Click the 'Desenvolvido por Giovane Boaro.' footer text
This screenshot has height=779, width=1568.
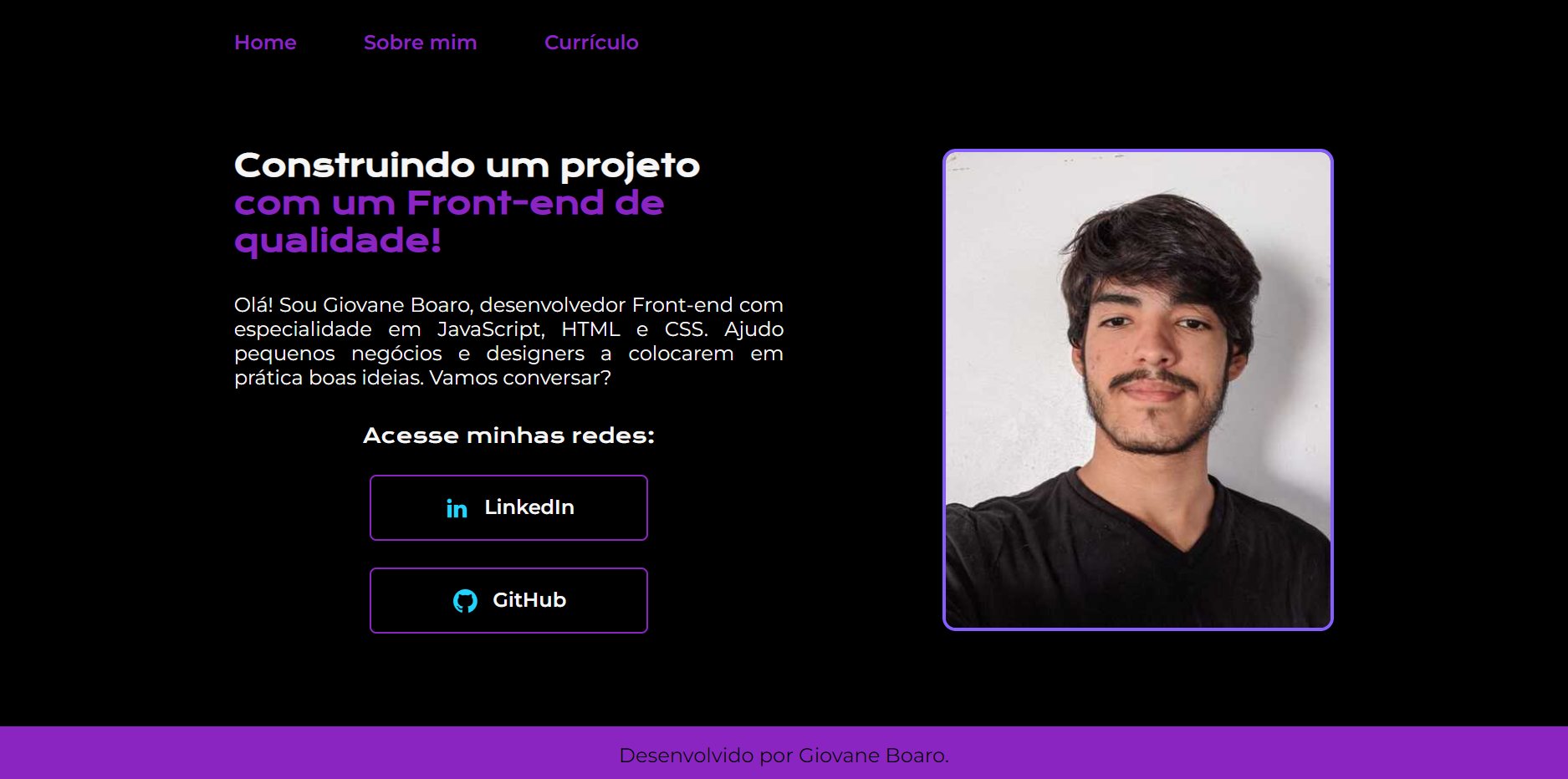[784, 756]
